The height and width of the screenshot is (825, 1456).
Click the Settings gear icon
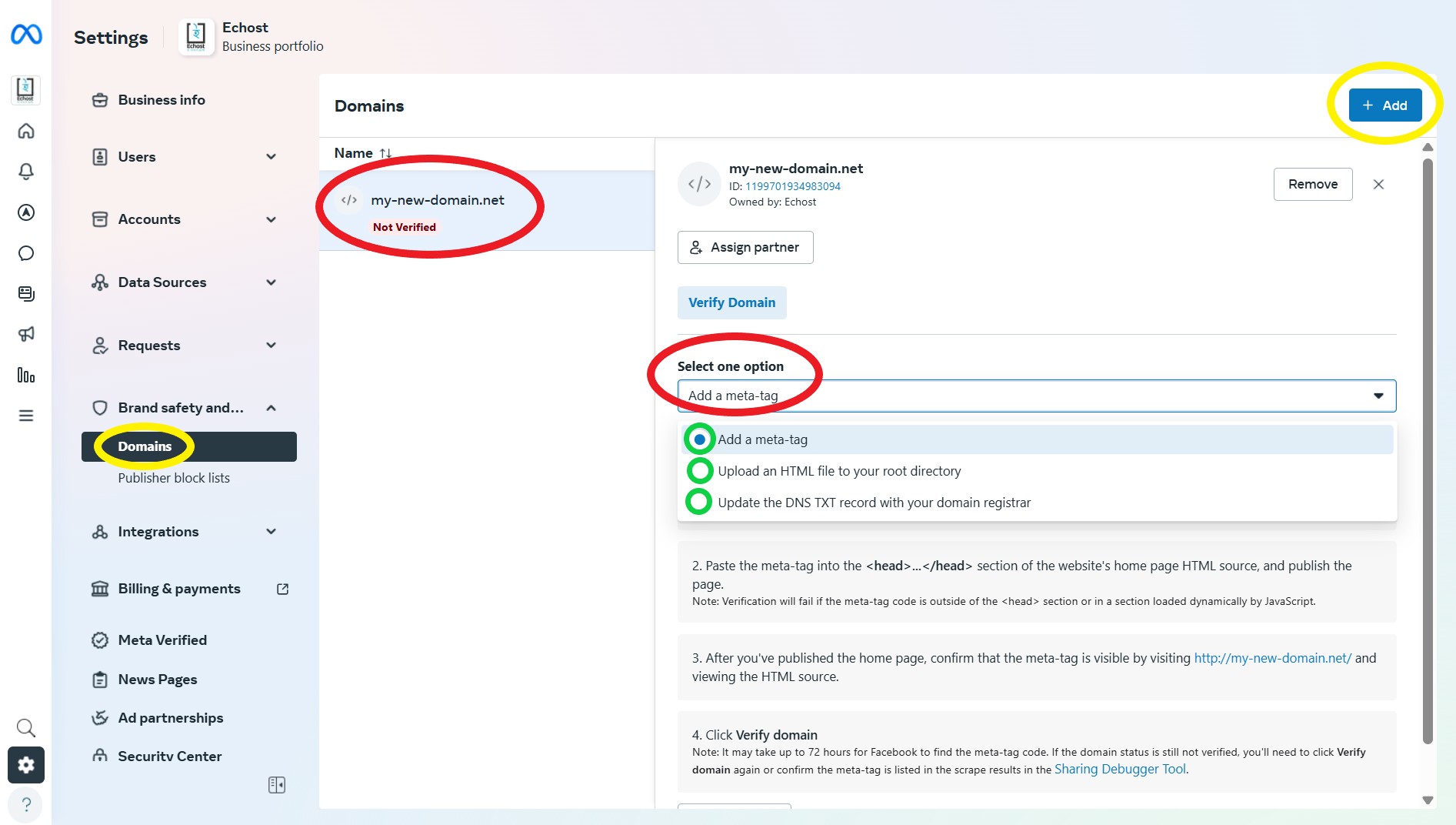(x=26, y=765)
